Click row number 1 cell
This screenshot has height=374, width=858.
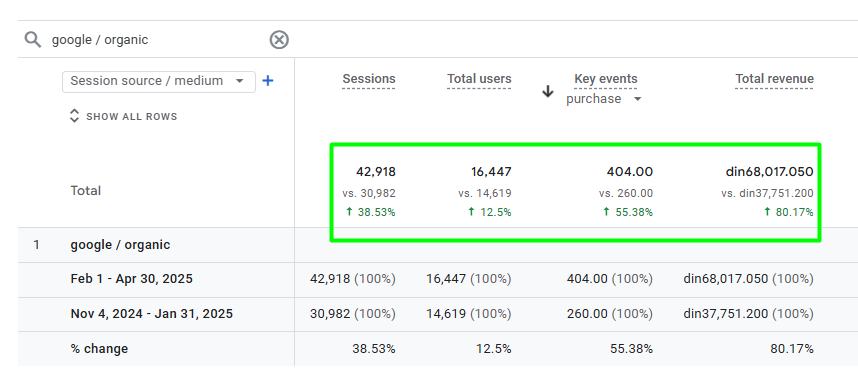click(36, 245)
